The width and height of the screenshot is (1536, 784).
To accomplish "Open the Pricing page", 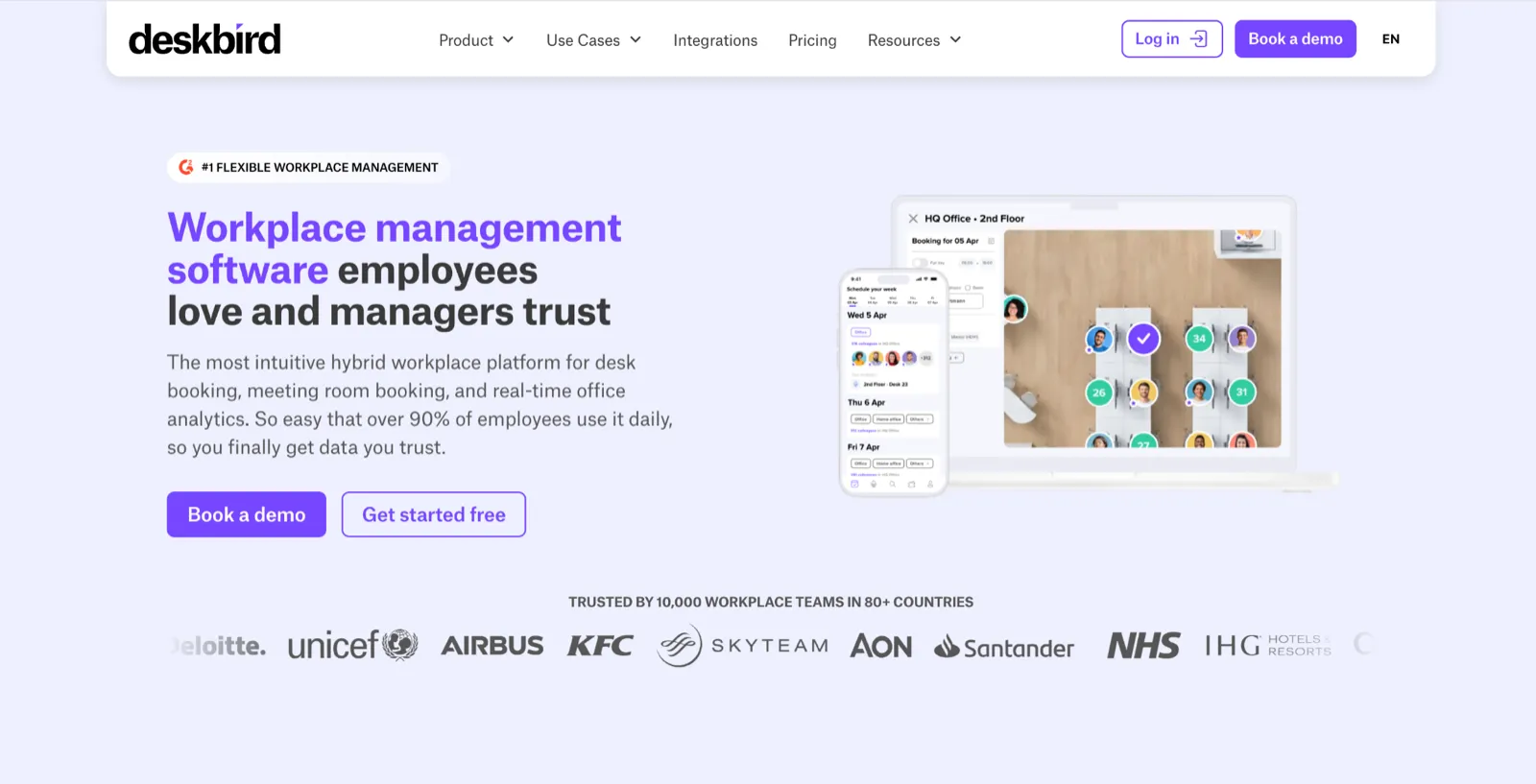I will (812, 40).
